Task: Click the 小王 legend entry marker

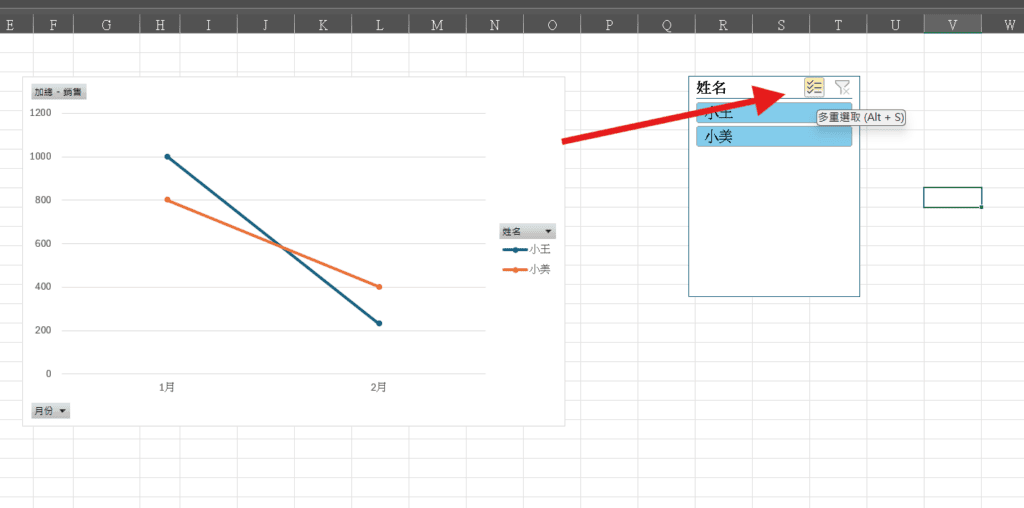Action: point(515,250)
